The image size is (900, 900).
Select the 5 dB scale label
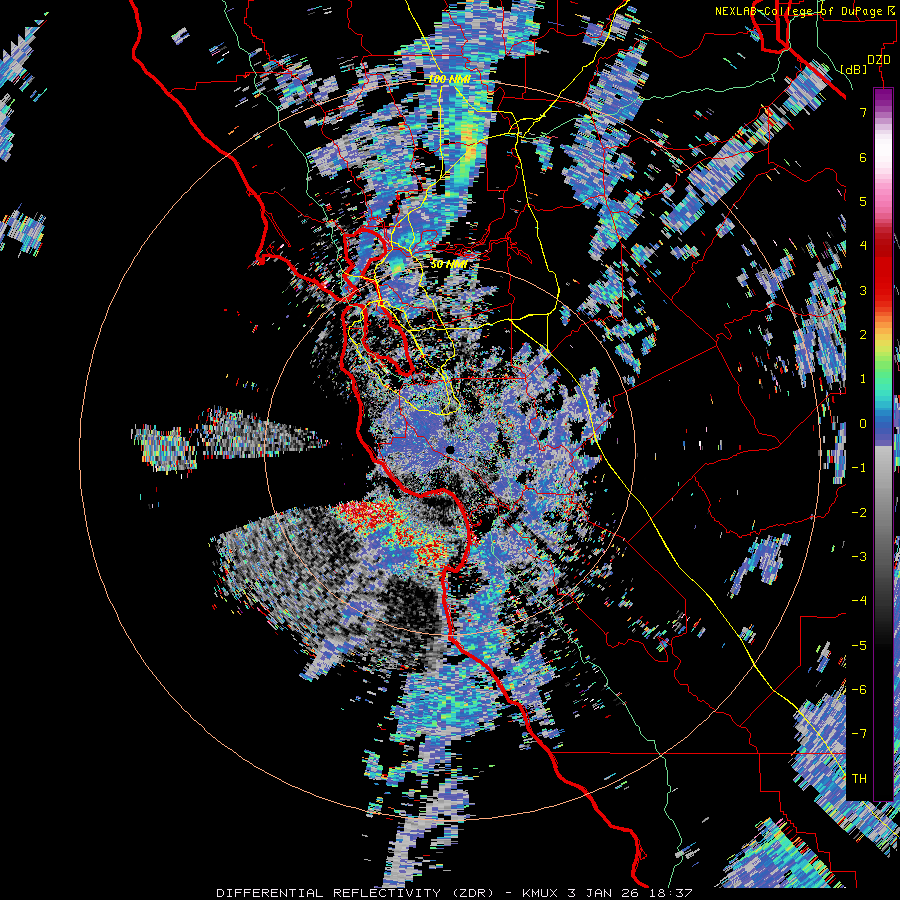click(x=863, y=201)
